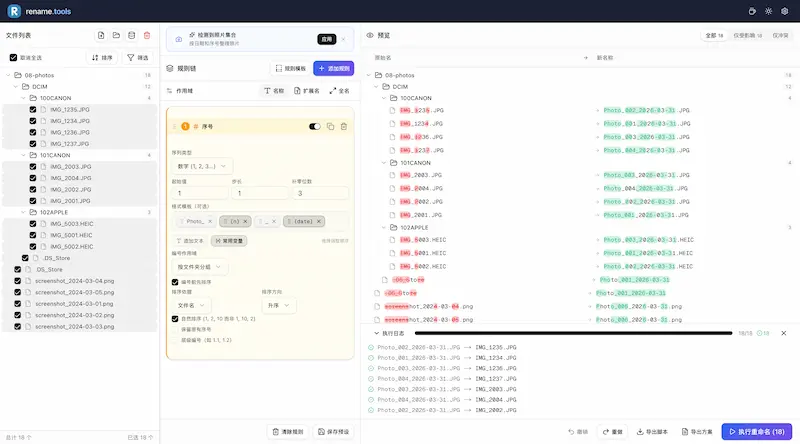
Task: Toggle the 序号 rule enable switch
Action: [315, 127]
